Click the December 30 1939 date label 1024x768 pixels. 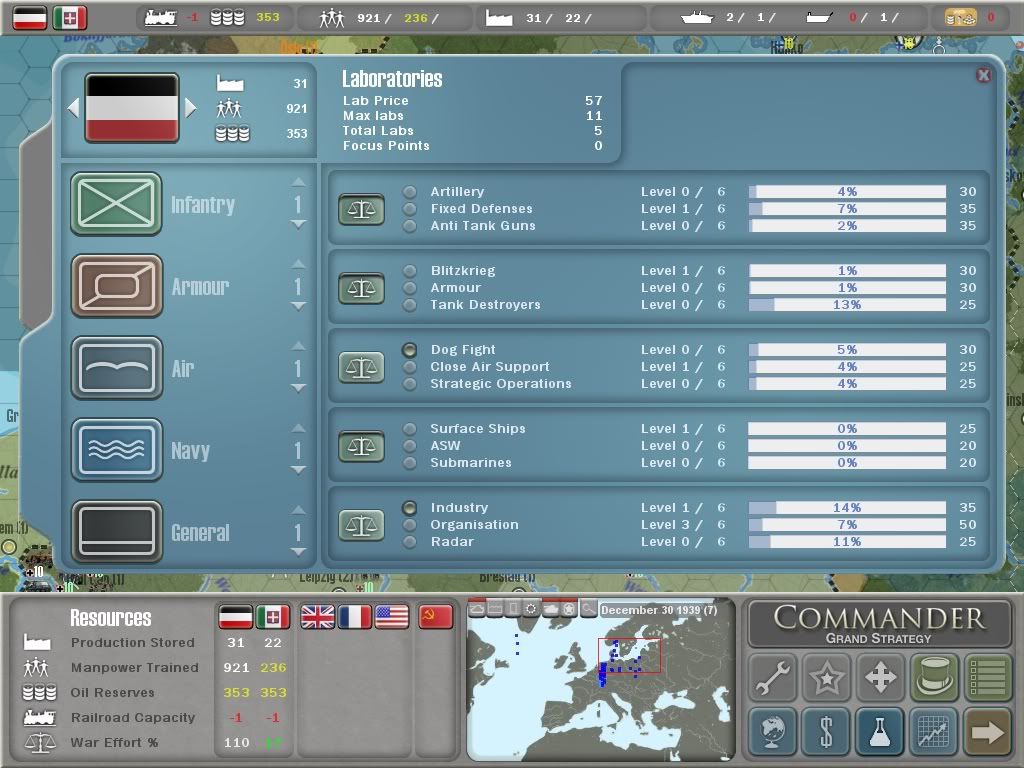[x=658, y=610]
